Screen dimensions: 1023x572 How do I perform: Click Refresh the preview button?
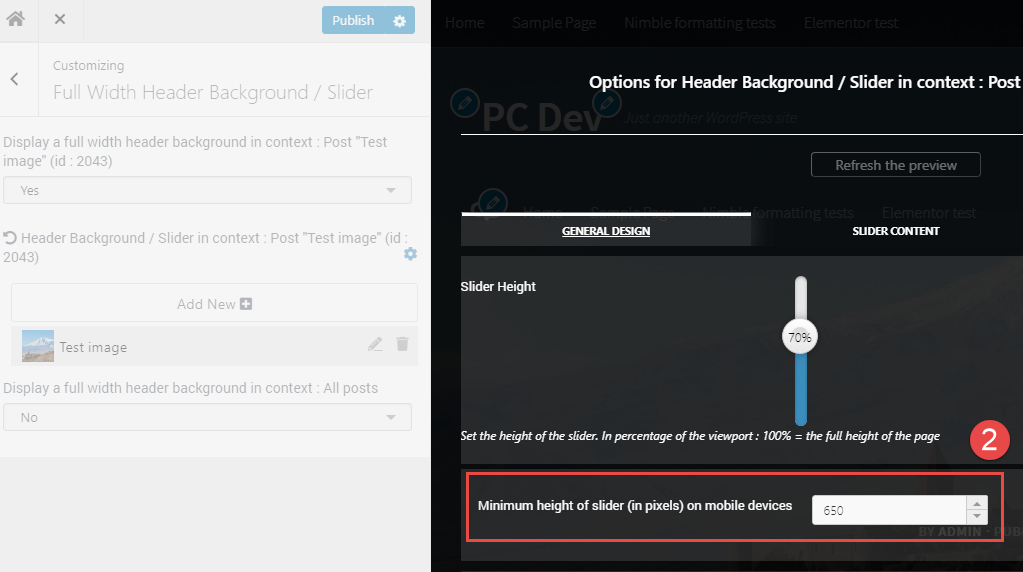(x=895, y=165)
